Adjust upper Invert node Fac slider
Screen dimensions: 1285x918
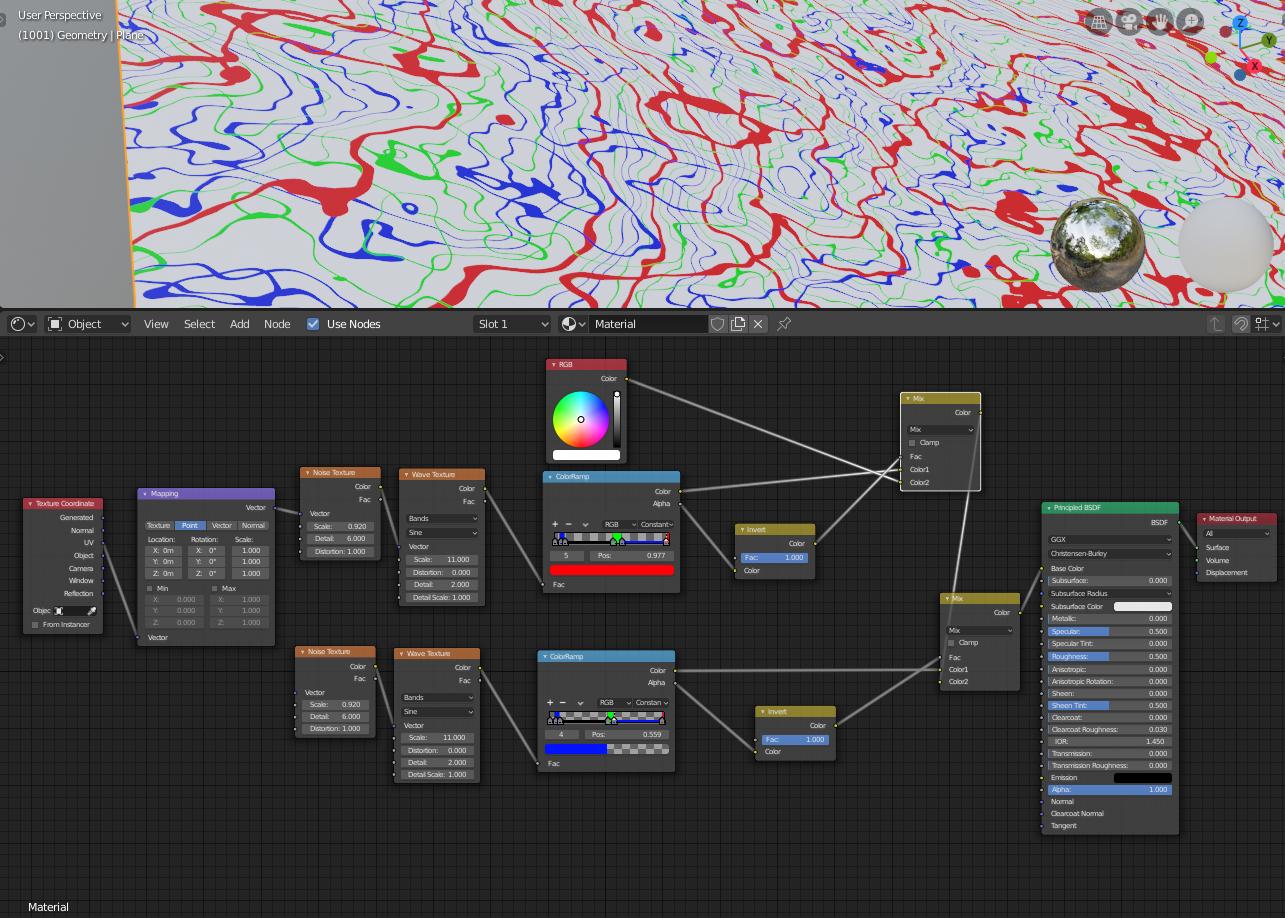[775, 558]
